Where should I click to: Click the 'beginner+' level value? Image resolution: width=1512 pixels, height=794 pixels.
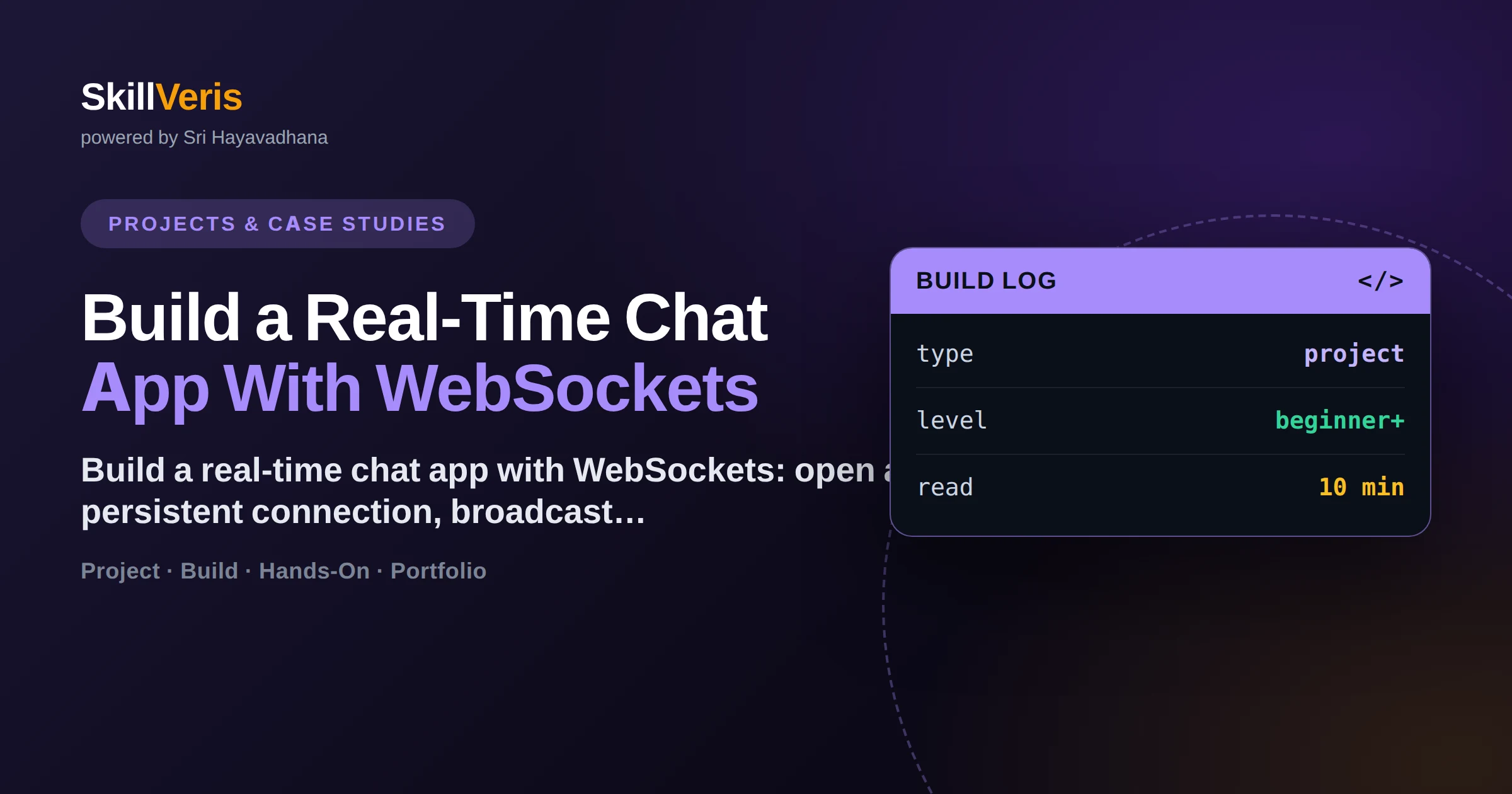(1339, 420)
